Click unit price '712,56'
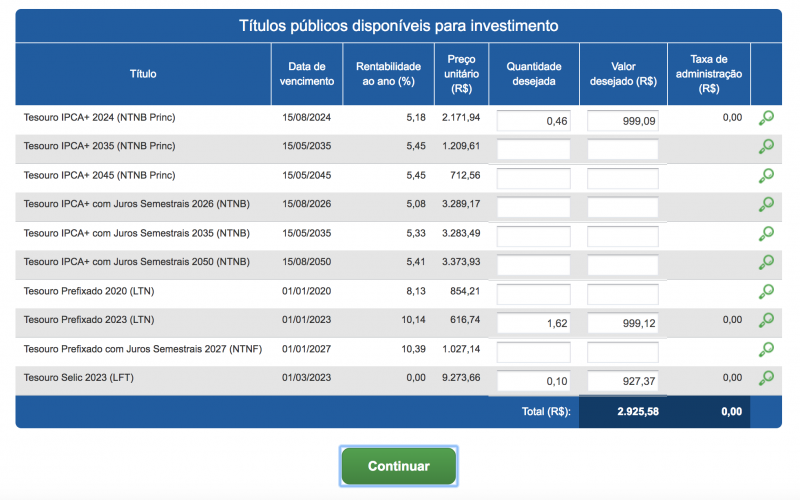The height and width of the screenshot is (500, 800). coord(465,175)
